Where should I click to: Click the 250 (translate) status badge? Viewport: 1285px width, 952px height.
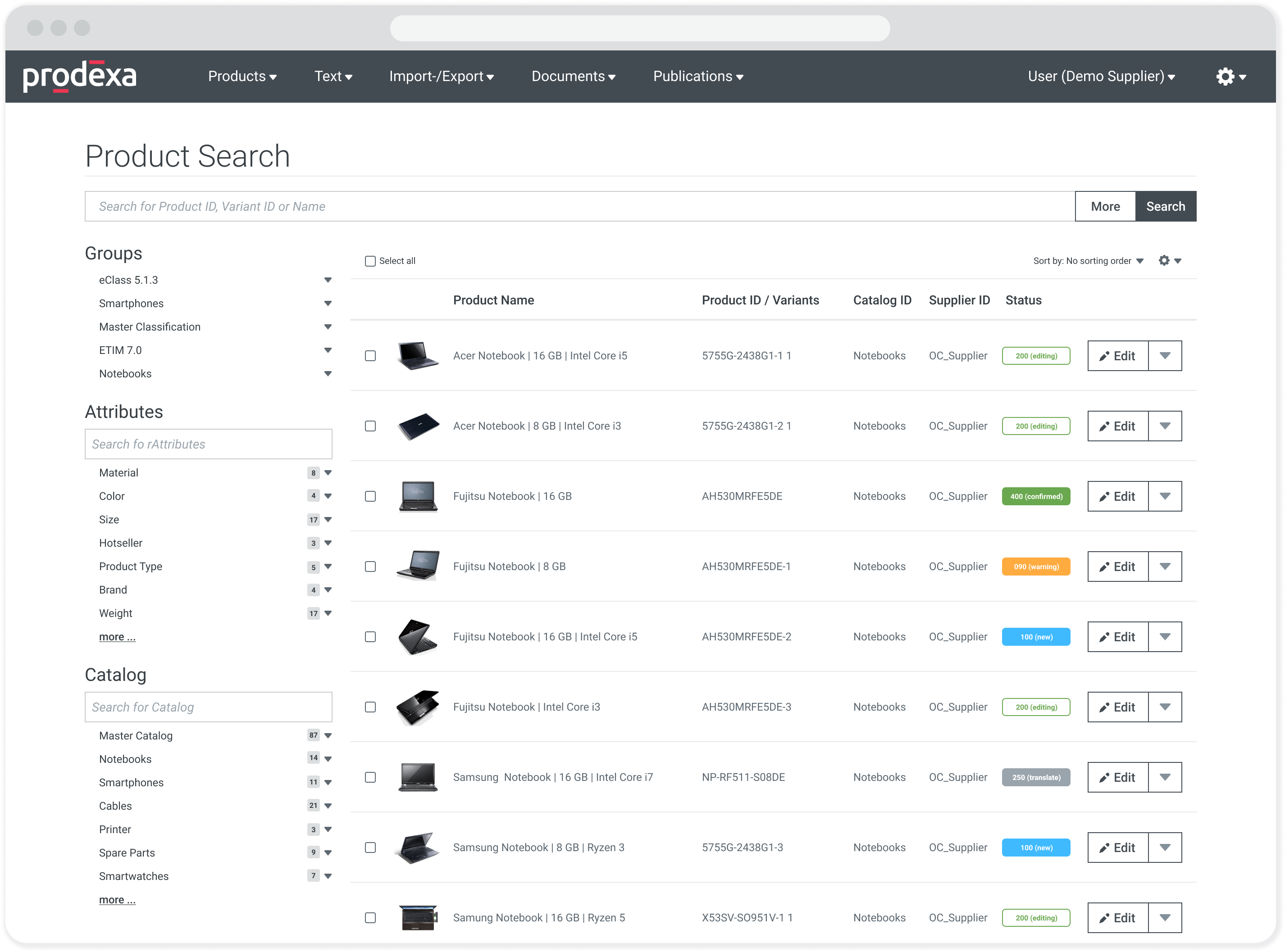[x=1036, y=777]
